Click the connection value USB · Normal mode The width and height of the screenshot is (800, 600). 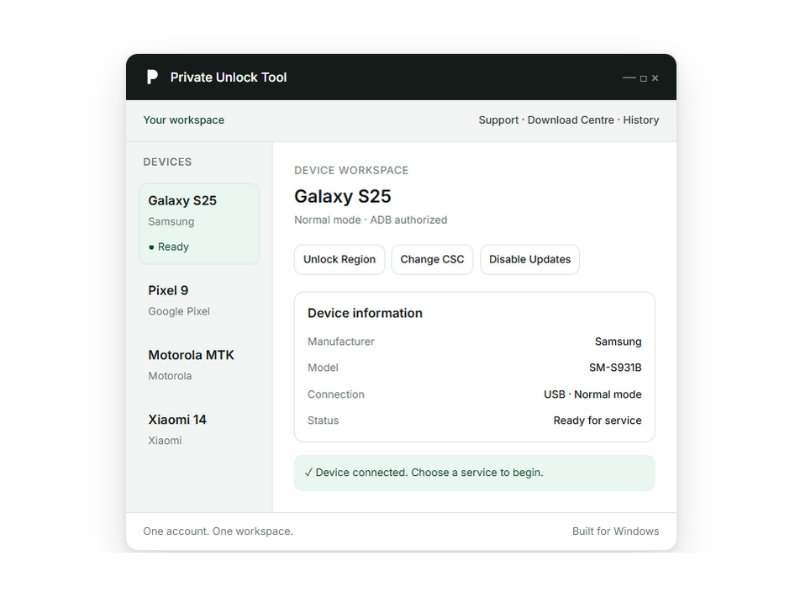(x=592, y=394)
